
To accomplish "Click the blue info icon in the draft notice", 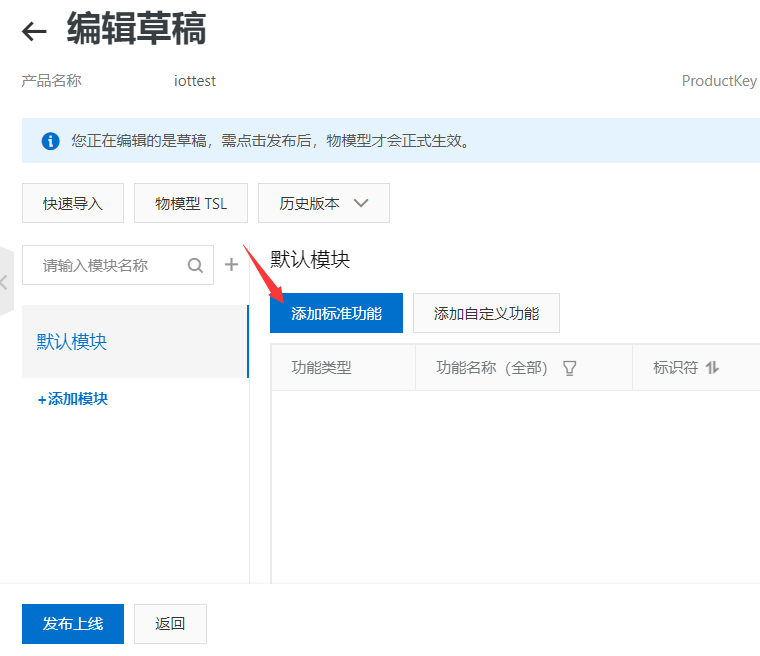I will click(50, 141).
